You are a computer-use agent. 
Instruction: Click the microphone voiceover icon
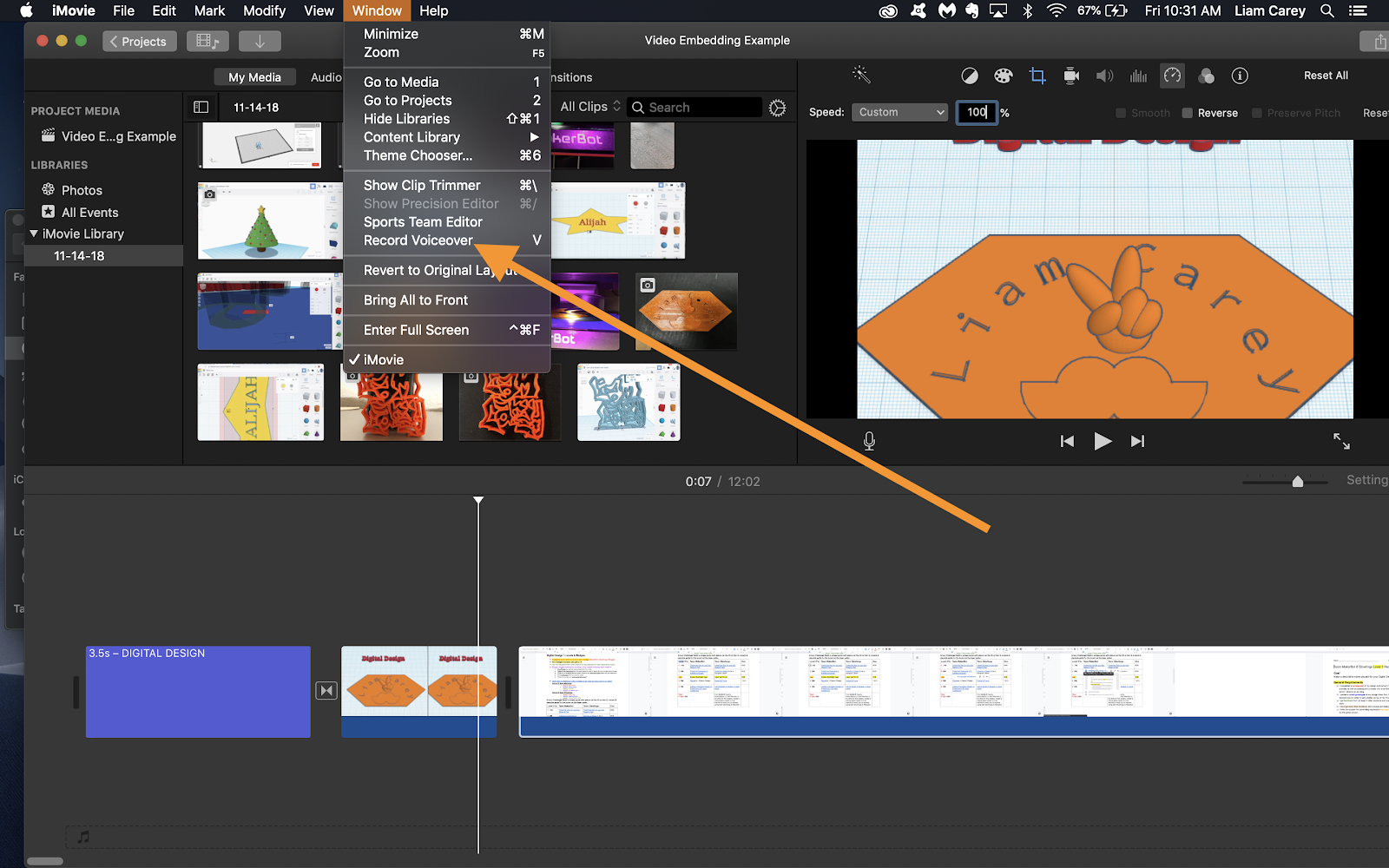(869, 441)
